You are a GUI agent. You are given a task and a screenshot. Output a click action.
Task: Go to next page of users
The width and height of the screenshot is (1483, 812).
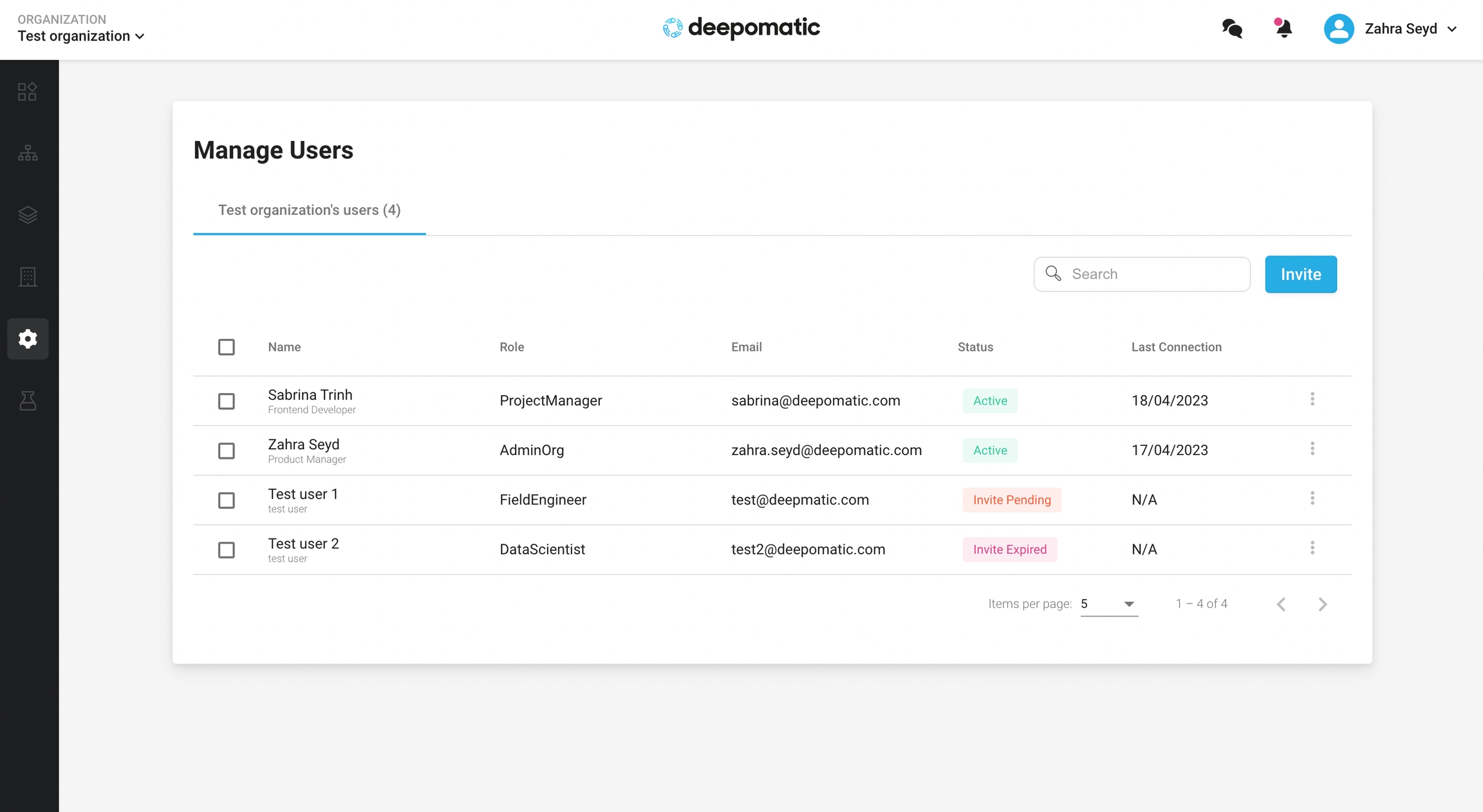(x=1322, y=604)
